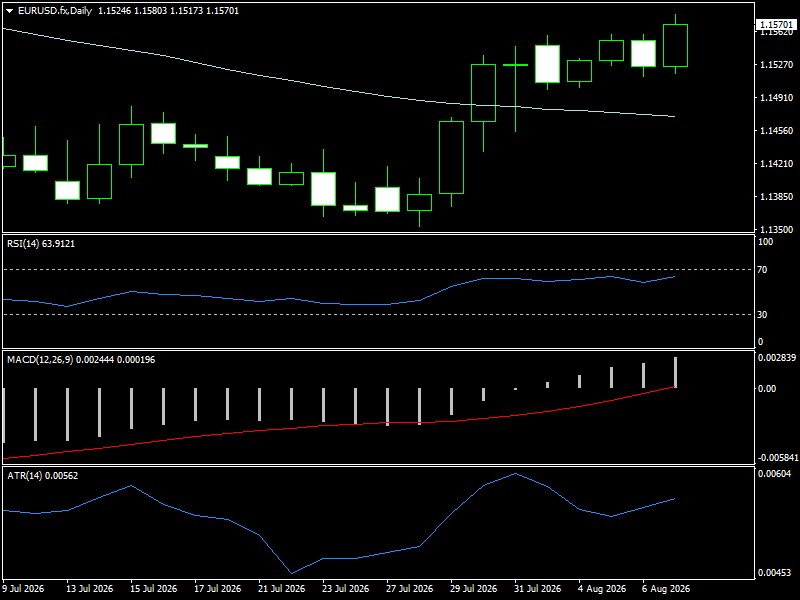Click the 17 Jul 2026 date label
Screen dimensions: 800x600
click(217, 589)
